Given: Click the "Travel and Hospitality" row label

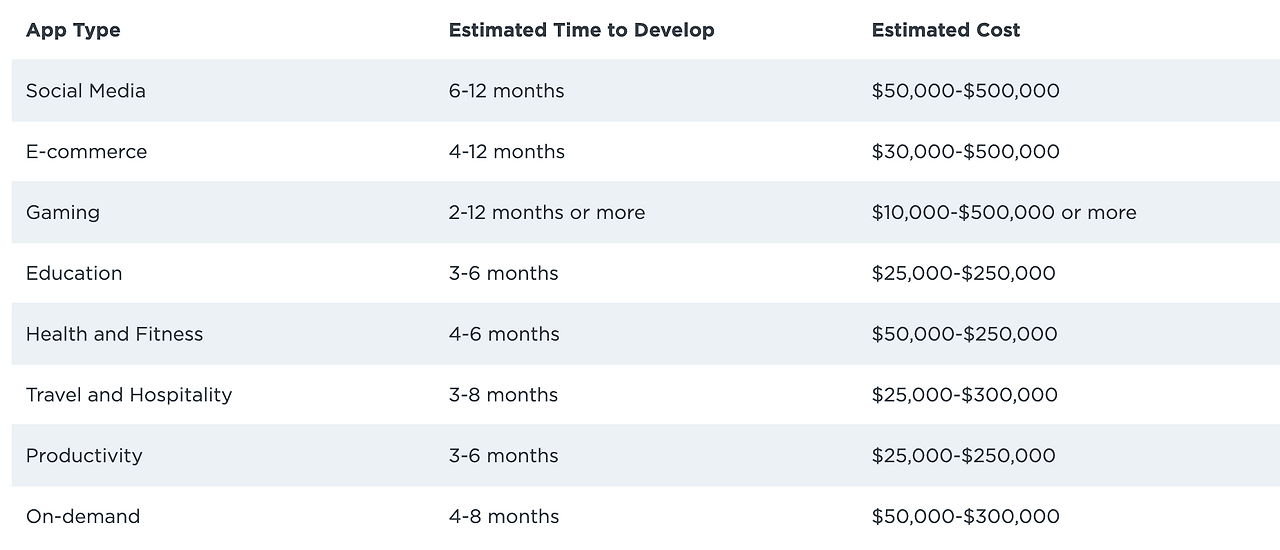Looking at the screenshot, I should [129, 395].
